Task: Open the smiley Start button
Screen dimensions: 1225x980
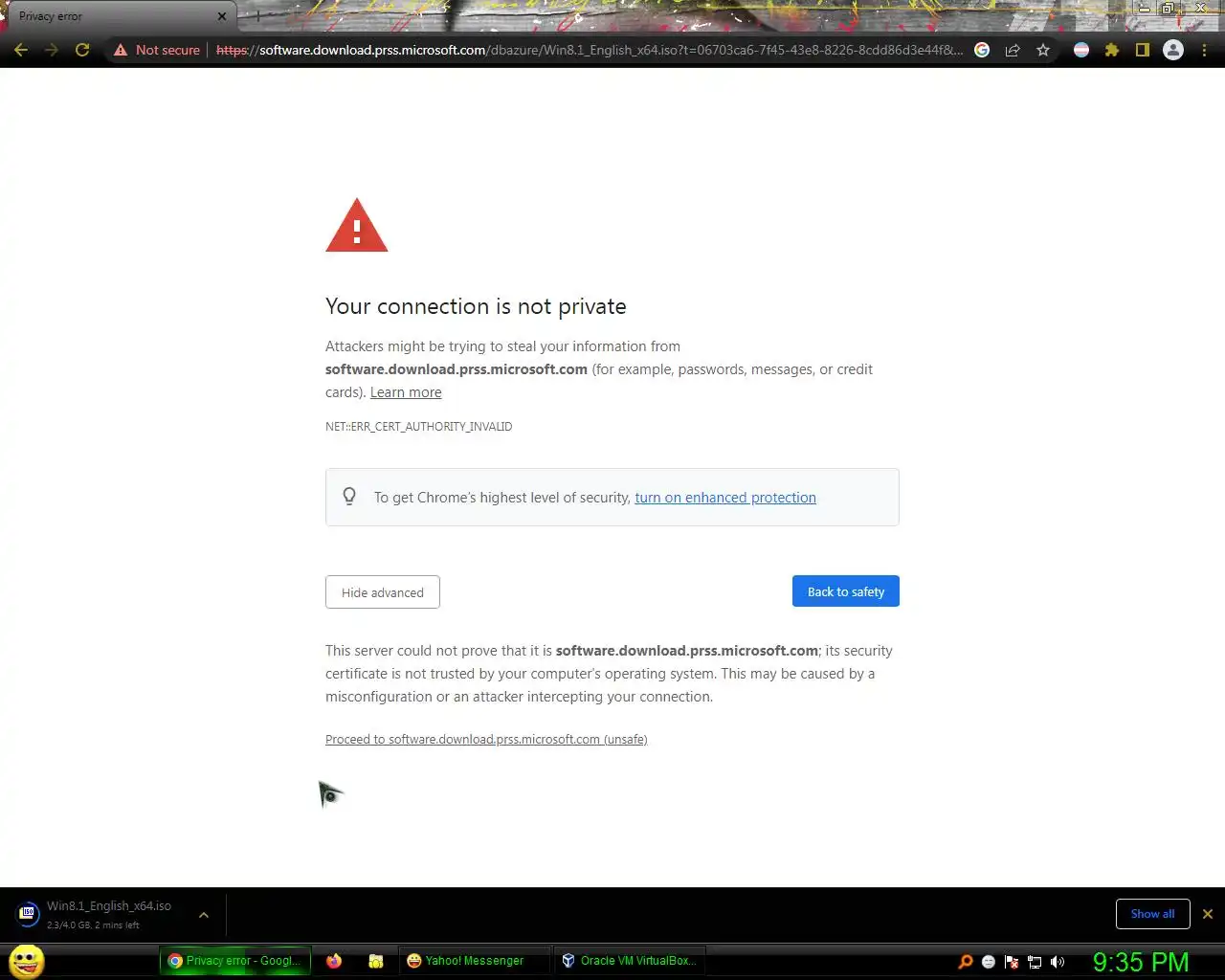Action: (x=26, y=961)
